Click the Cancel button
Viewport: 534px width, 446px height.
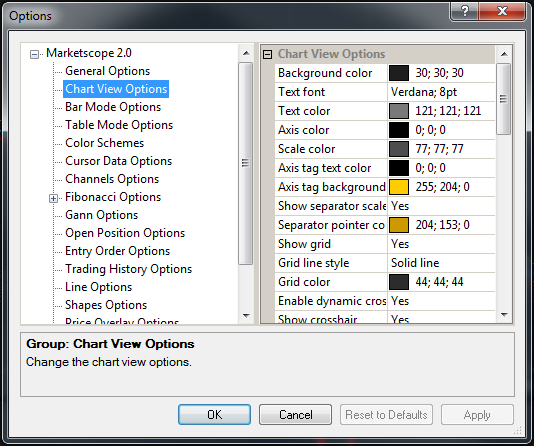click(x=295, y=415)
